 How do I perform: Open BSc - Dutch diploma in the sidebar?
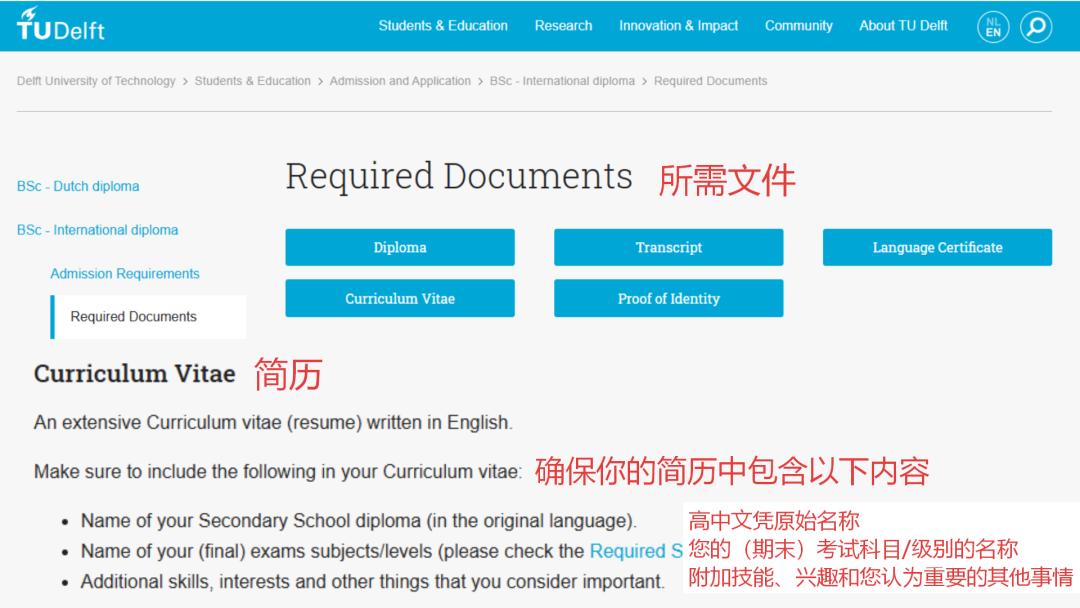pyautogui.click(x=77, y=186)
